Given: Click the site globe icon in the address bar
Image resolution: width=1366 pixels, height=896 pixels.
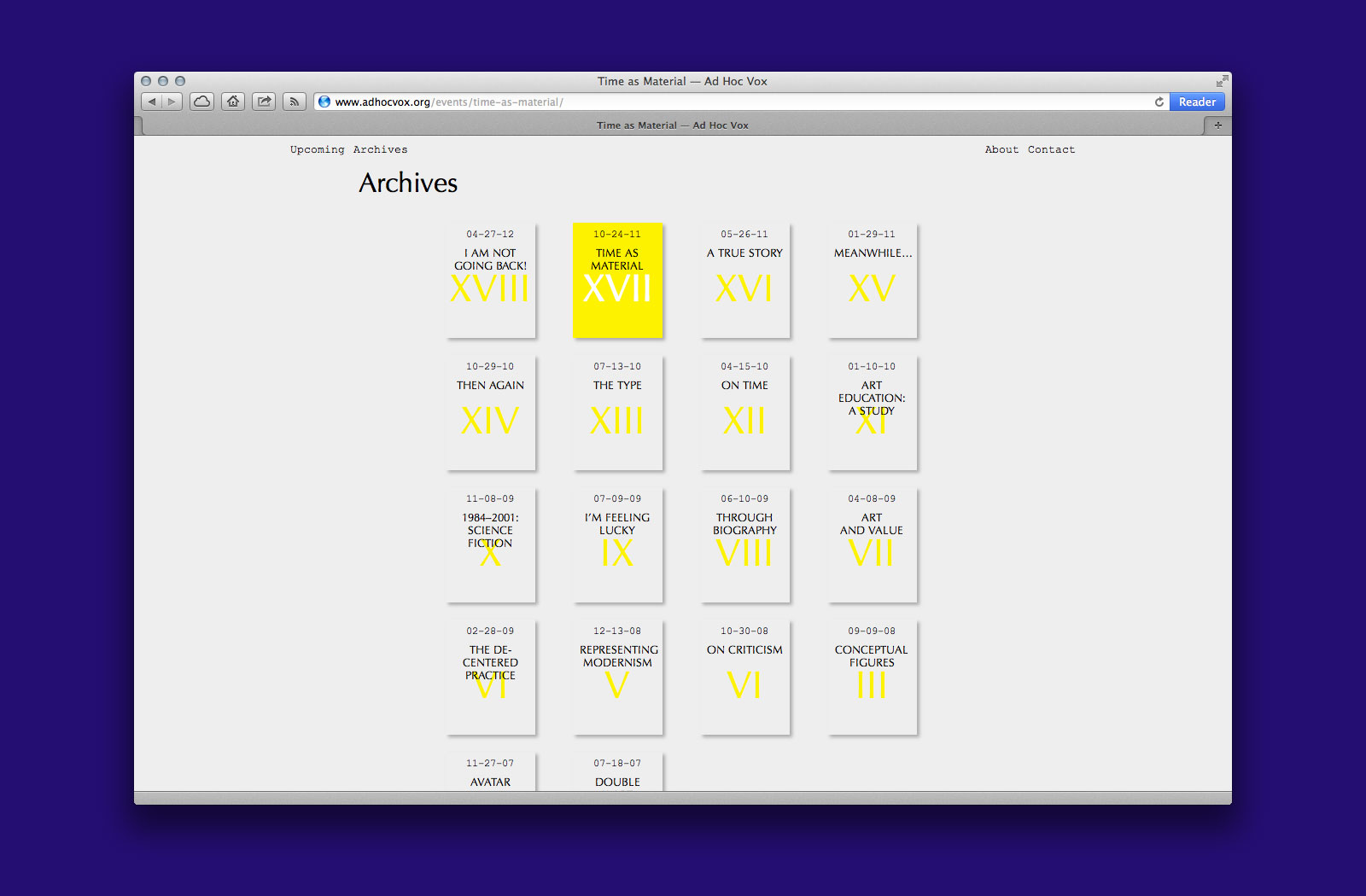Looking at the screenshot, I should [324, 102].
